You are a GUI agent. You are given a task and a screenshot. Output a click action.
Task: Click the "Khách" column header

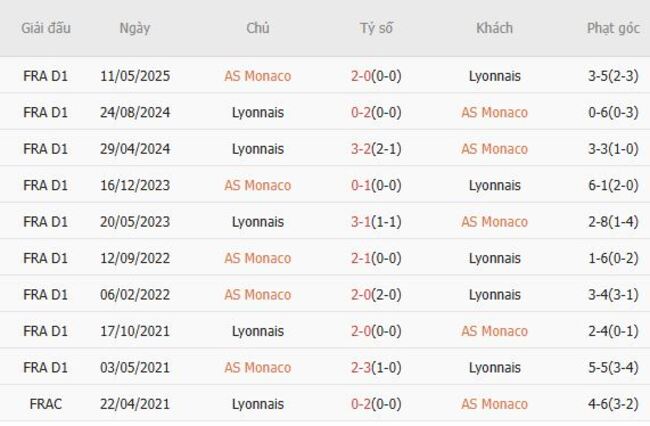coord(494,28)
